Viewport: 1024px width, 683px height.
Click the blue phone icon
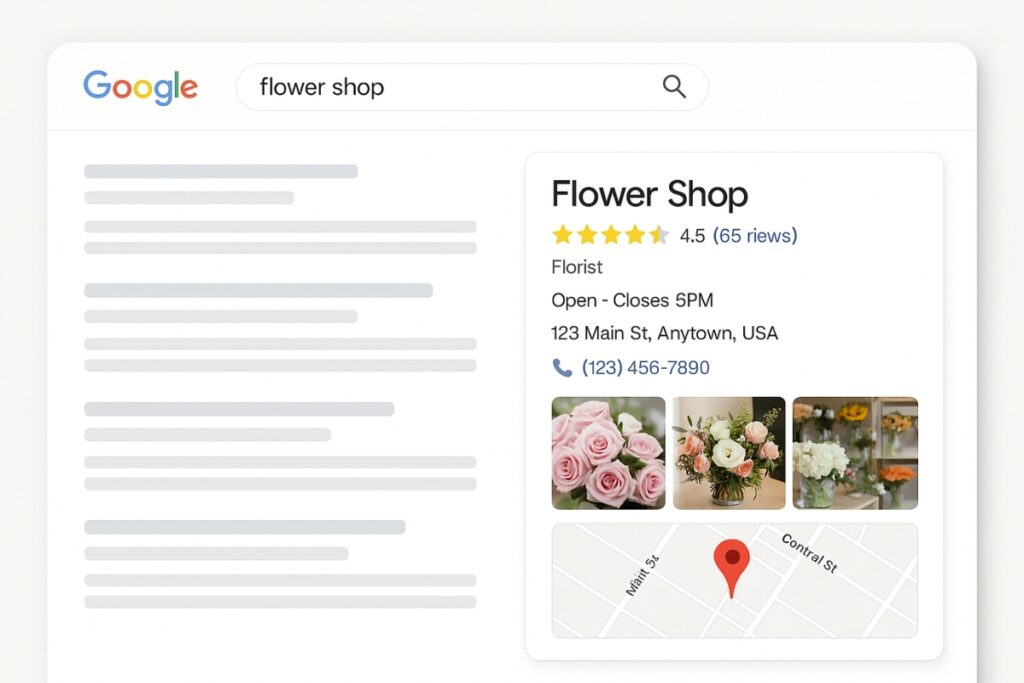click(560, 368)
